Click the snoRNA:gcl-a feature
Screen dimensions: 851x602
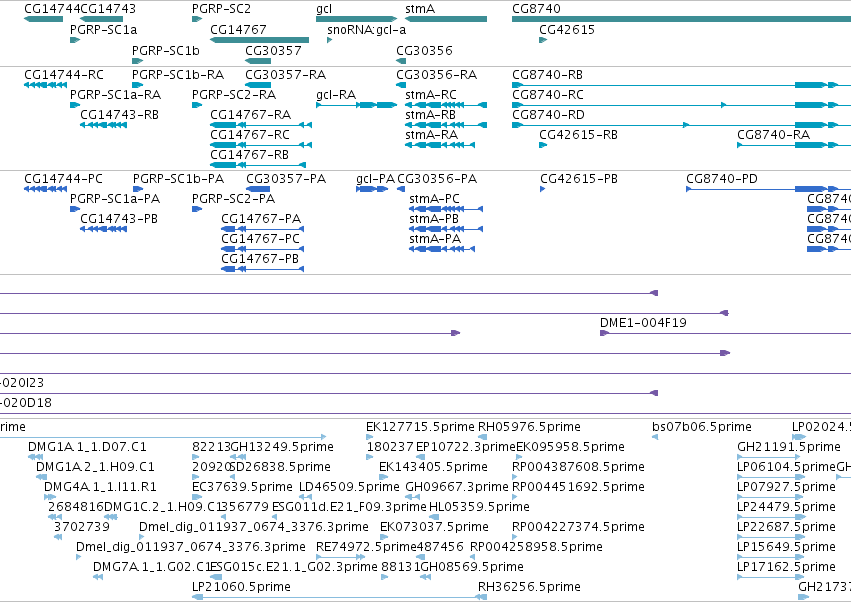329,40
